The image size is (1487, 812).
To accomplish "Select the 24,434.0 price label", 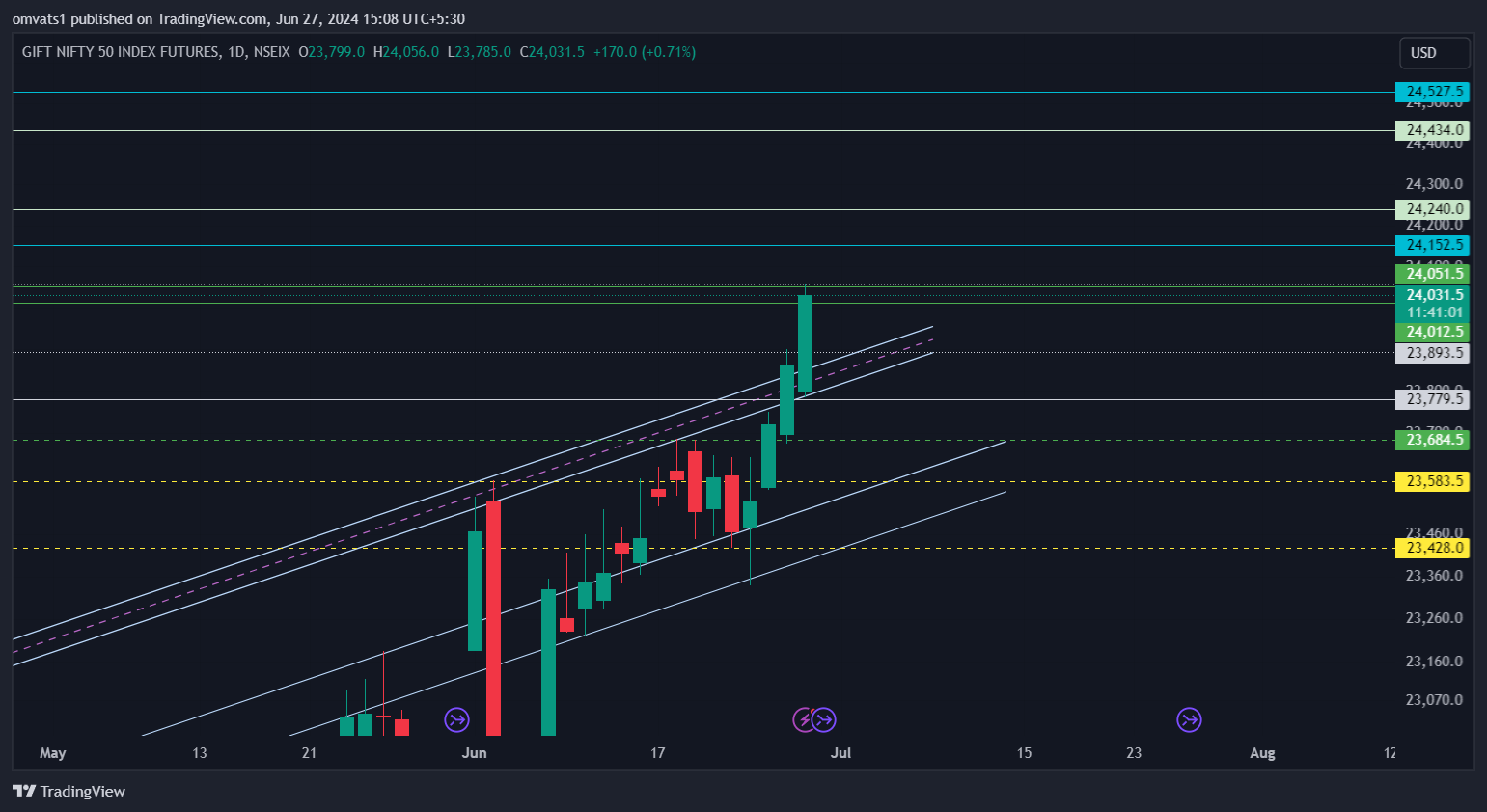I will [1433, 130].
